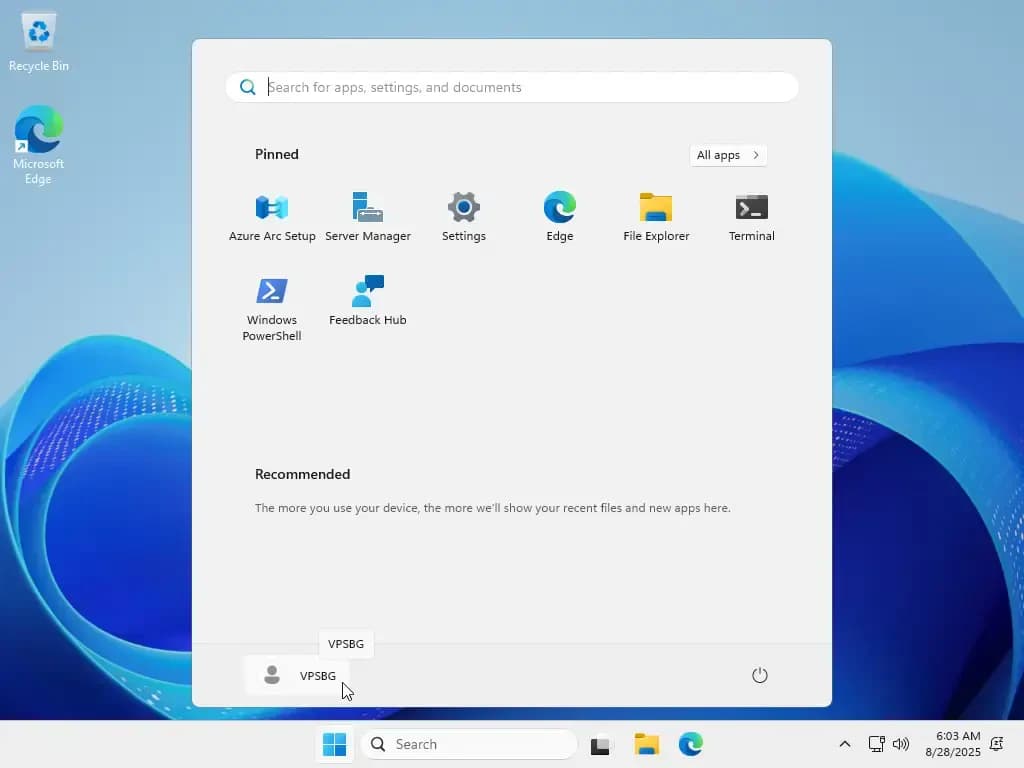This screenshot has width=1024, height=768.
Task: Open the notifications bell icon
Action: 997,744
